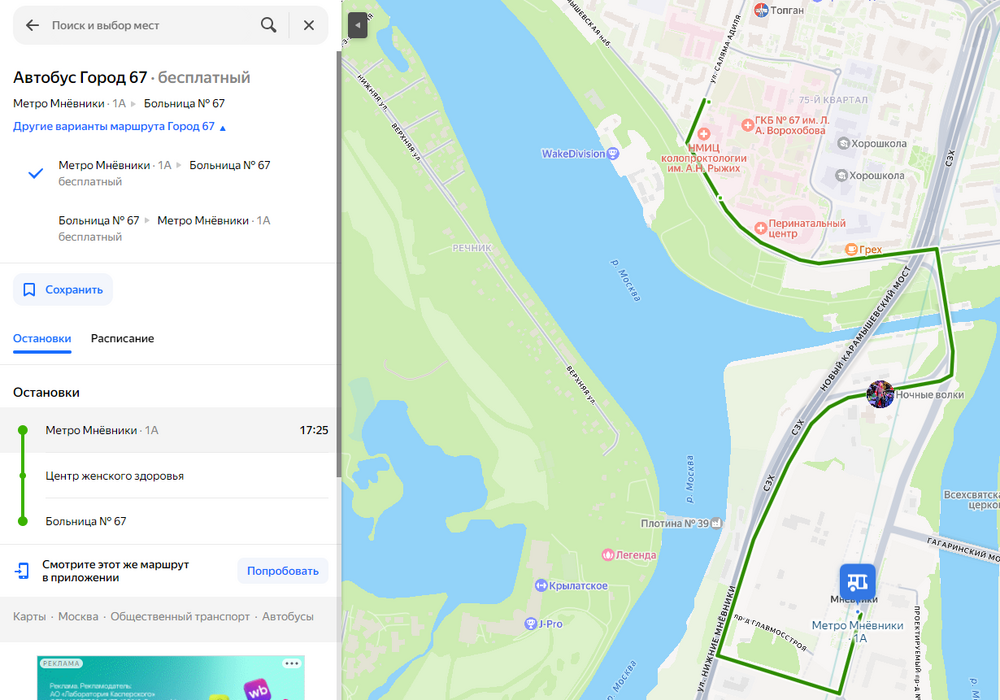Click Перинатальный центр marker
The height and width of the screenshot is (700, 1000).
(760, 228)
